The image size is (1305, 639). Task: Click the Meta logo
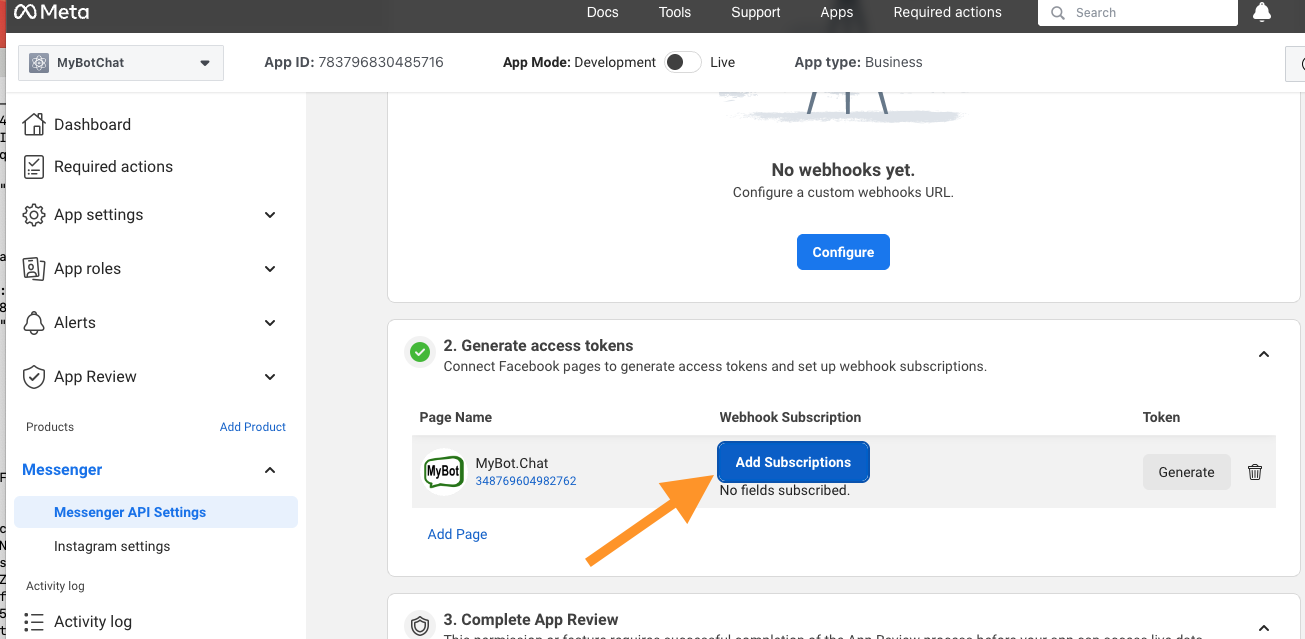point(48,12)
